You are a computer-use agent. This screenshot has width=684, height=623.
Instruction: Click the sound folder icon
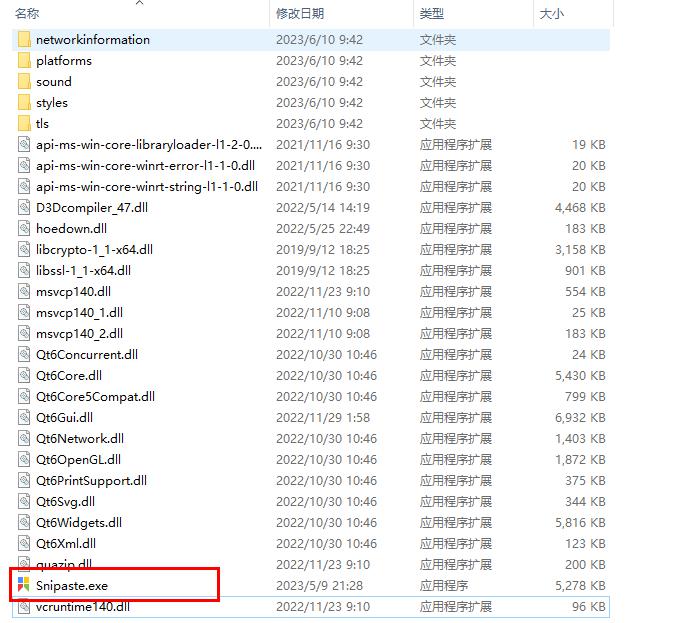pyautogui.click(x=24, y=82)
